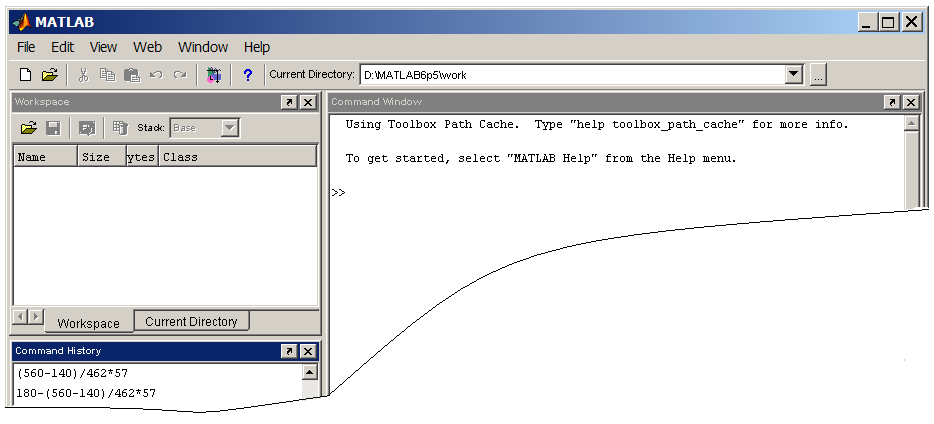Open the Edit menu

click(x=63, y=47)
